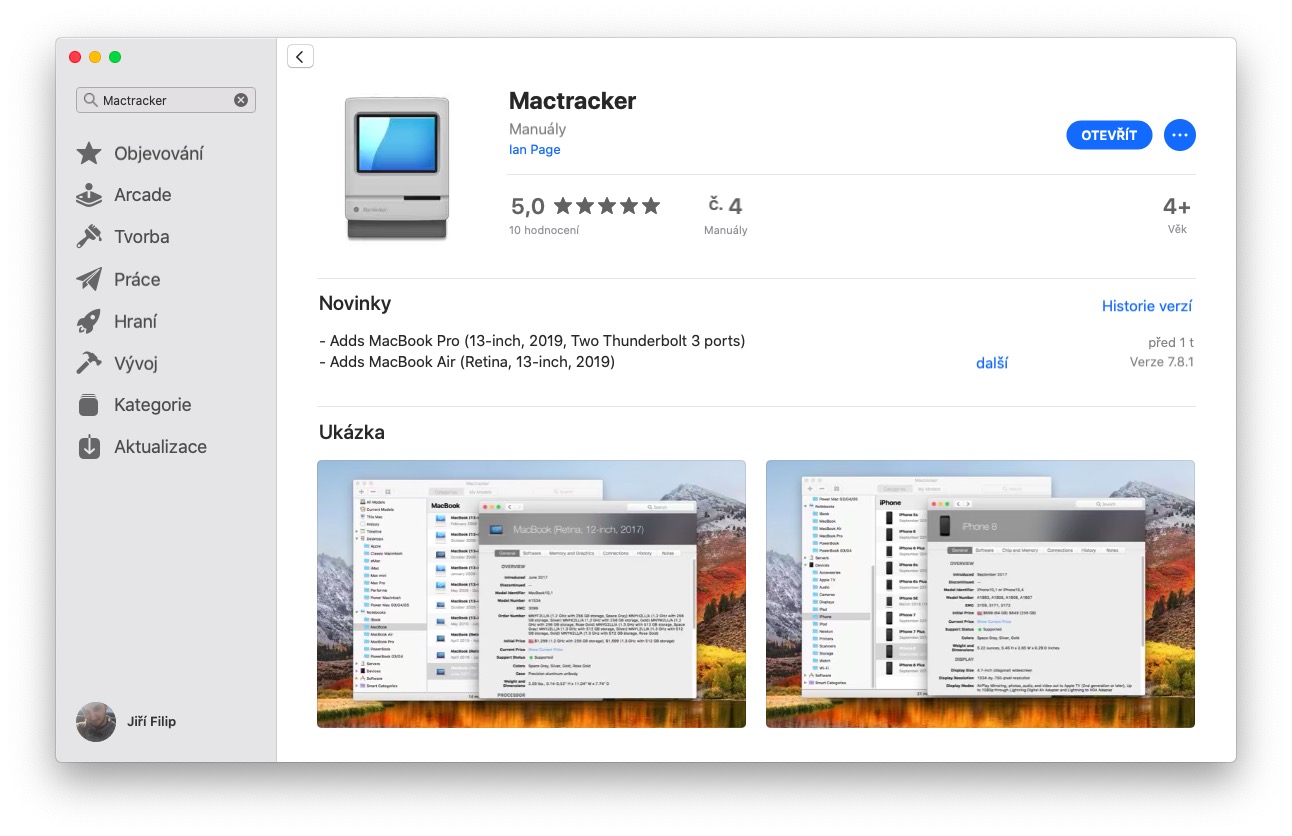Click the Verze 7.8.1 label
Image resolution: width=1292 pixels, height=836 pixels.
coord(1161,362)
